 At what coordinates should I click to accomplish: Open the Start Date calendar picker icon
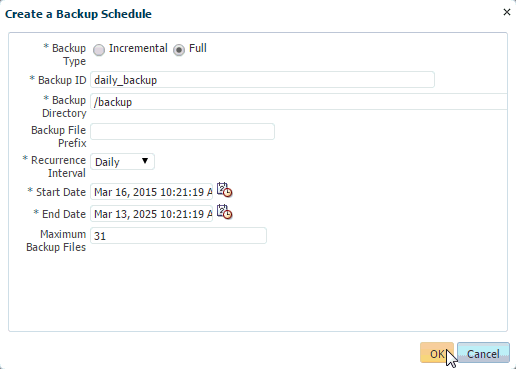(x=224, y=190)
